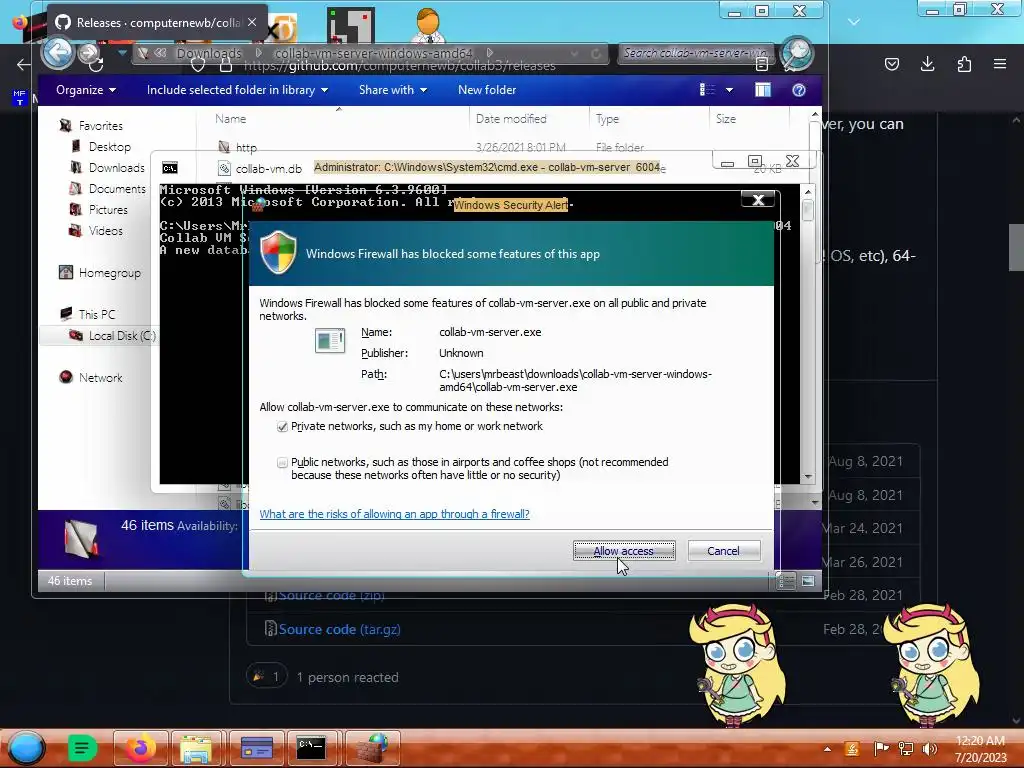Click the Explorer search box field
The height and width of the screenshot is (768, 1024).
[696, 53]
